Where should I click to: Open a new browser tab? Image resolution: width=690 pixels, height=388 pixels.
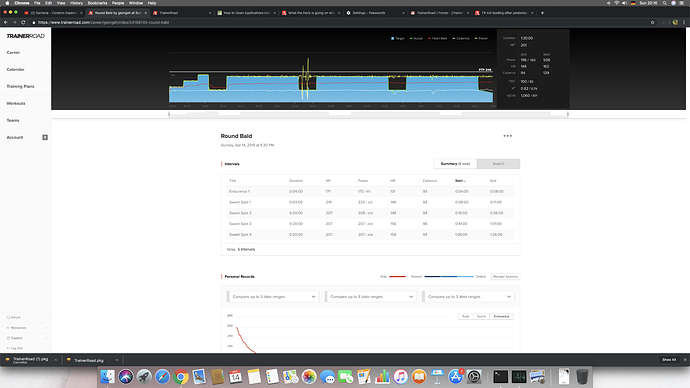542,13
